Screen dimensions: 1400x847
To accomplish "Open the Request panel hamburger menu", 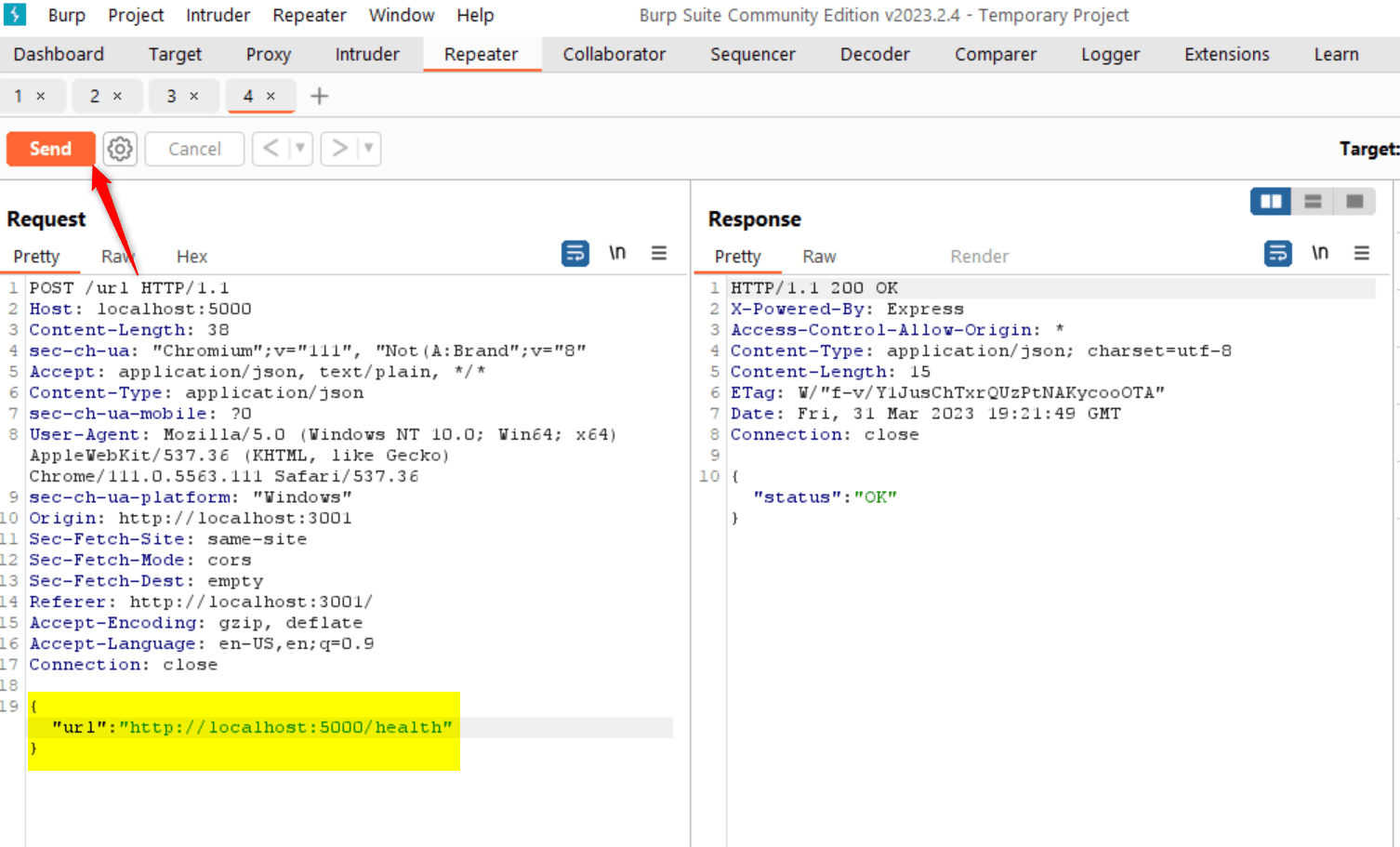I will click(x=659, y=253).
